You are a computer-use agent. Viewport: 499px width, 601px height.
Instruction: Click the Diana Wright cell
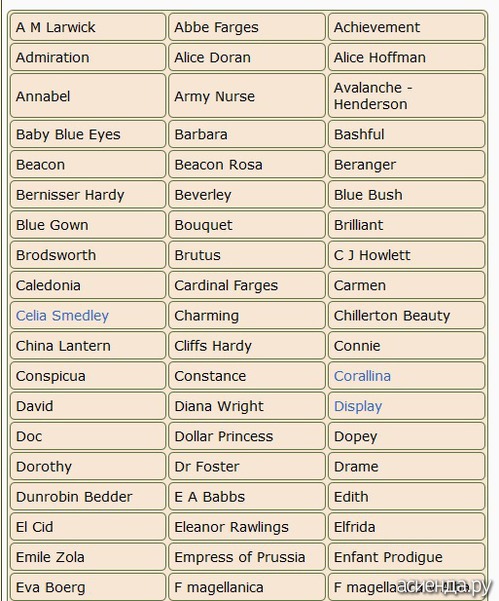click(x=247, y=406)
